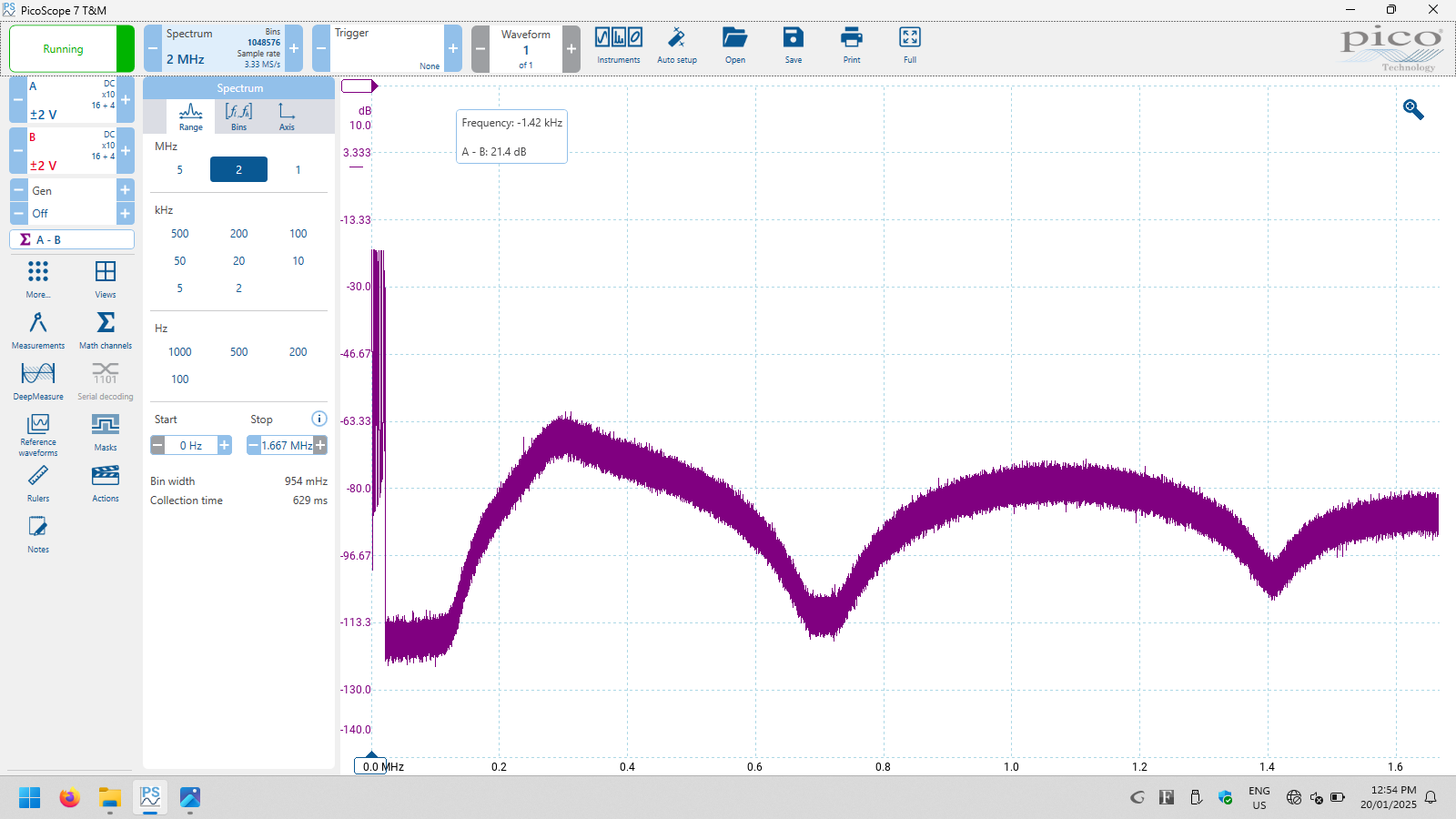Switch to the Axis tab
The width and height of the screenshot is (1456, 819).
pyautogui.click(x=287, y=116)
